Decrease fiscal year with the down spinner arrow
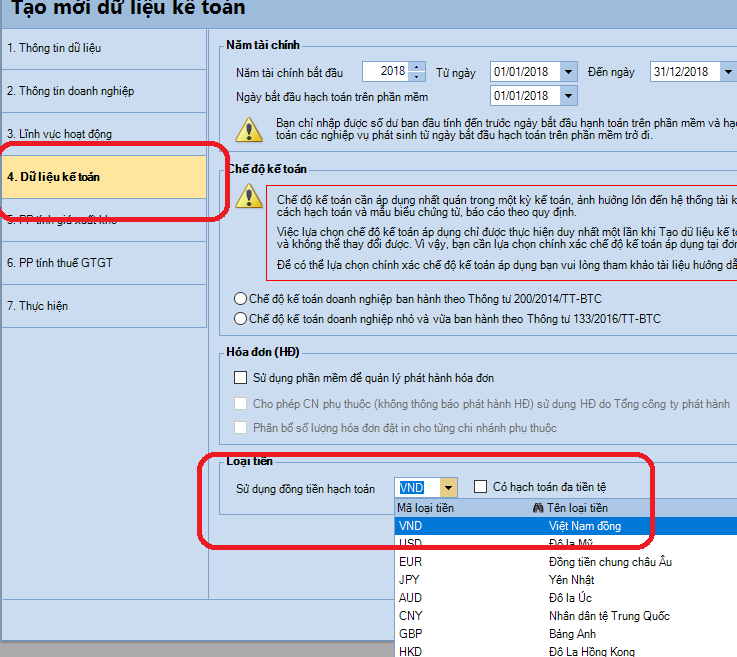The height and width of the screenshot is (657, 737). point(416,77)
